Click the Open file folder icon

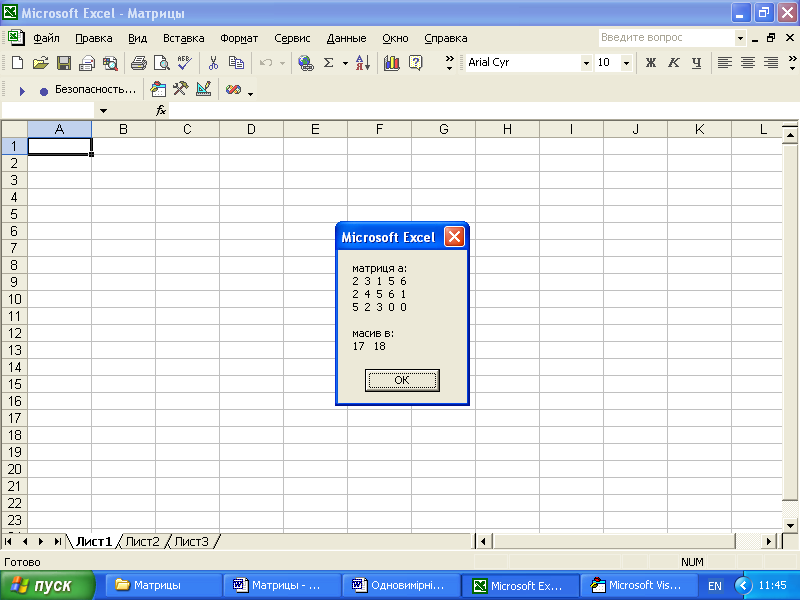pyautogui.click(x=40, y=63)
